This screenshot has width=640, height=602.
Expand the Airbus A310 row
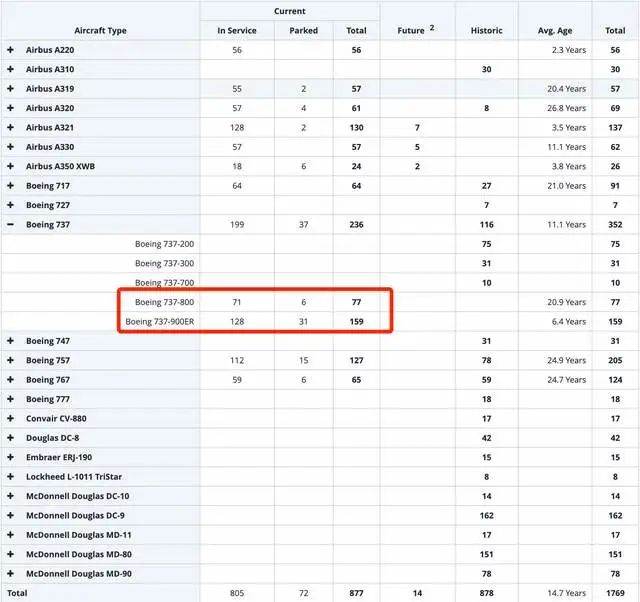tap(11, 69)
